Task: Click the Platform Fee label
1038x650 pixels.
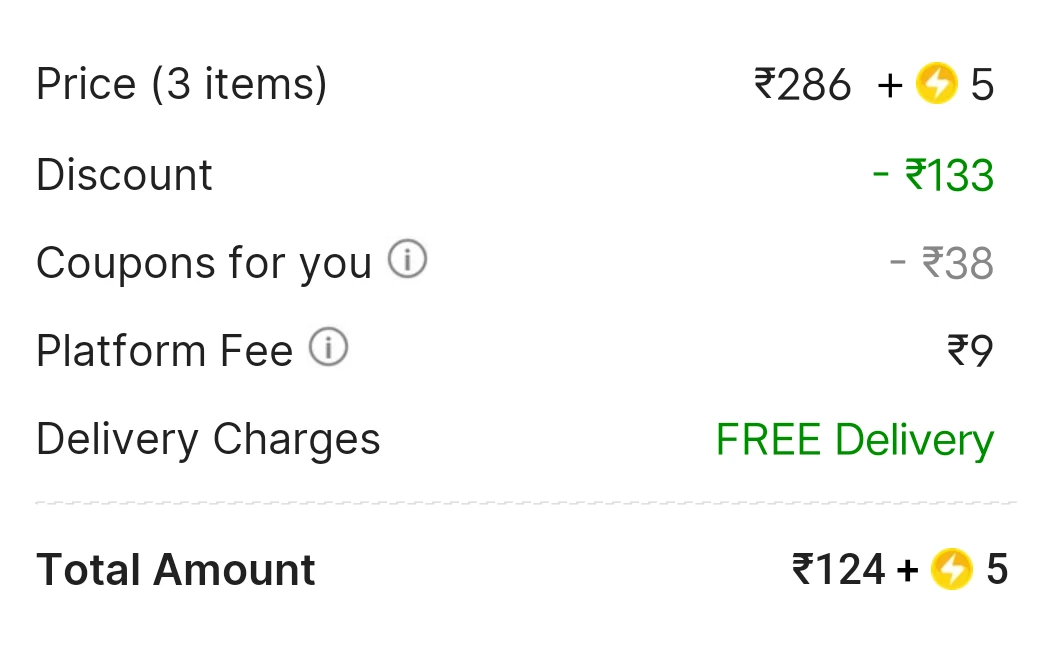Action: [164, 351]
